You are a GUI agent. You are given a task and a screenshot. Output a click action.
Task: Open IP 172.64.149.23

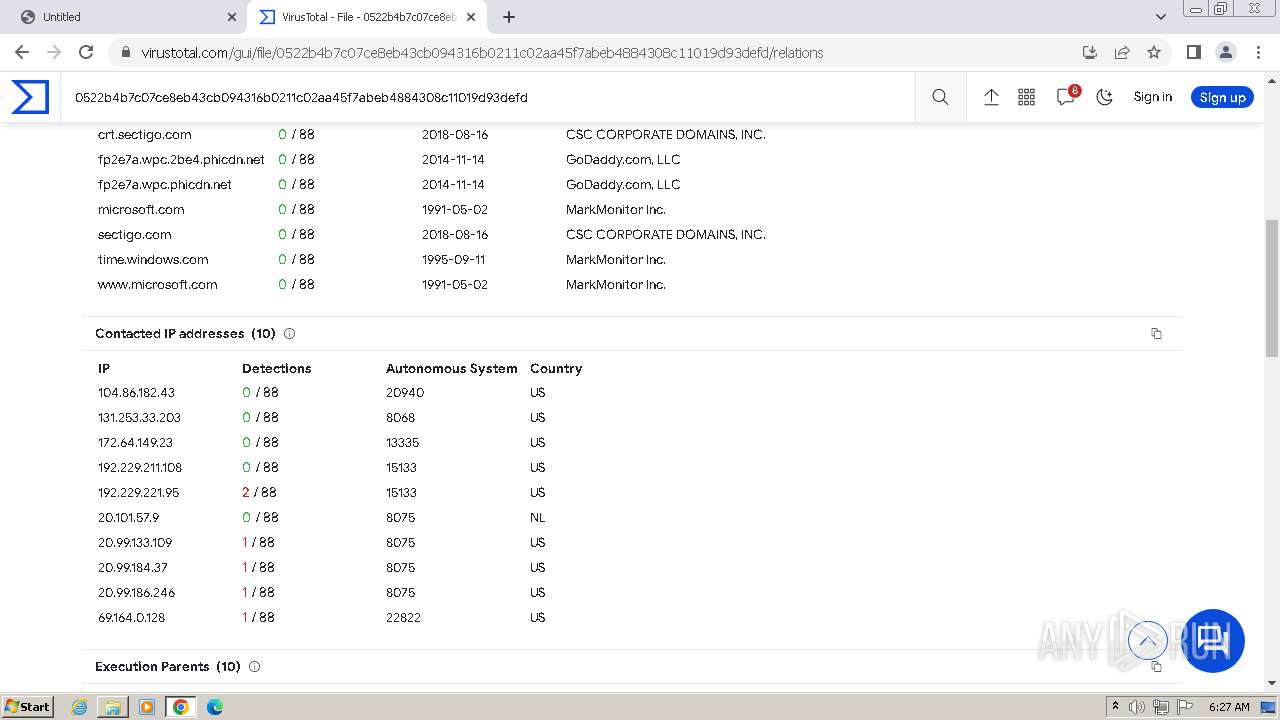(x=135, y=443)
